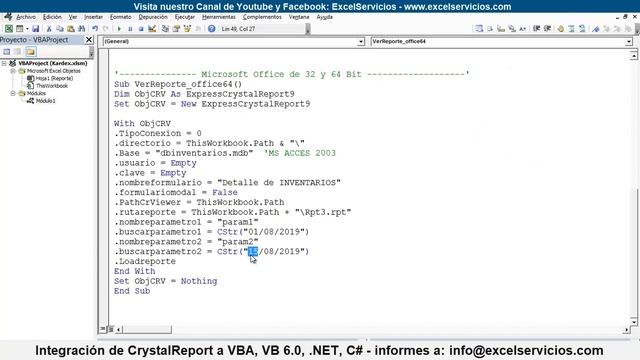This screenshot has height=360, width=640.
Task: Open the Ventana menu
Action: click(299, 17)
